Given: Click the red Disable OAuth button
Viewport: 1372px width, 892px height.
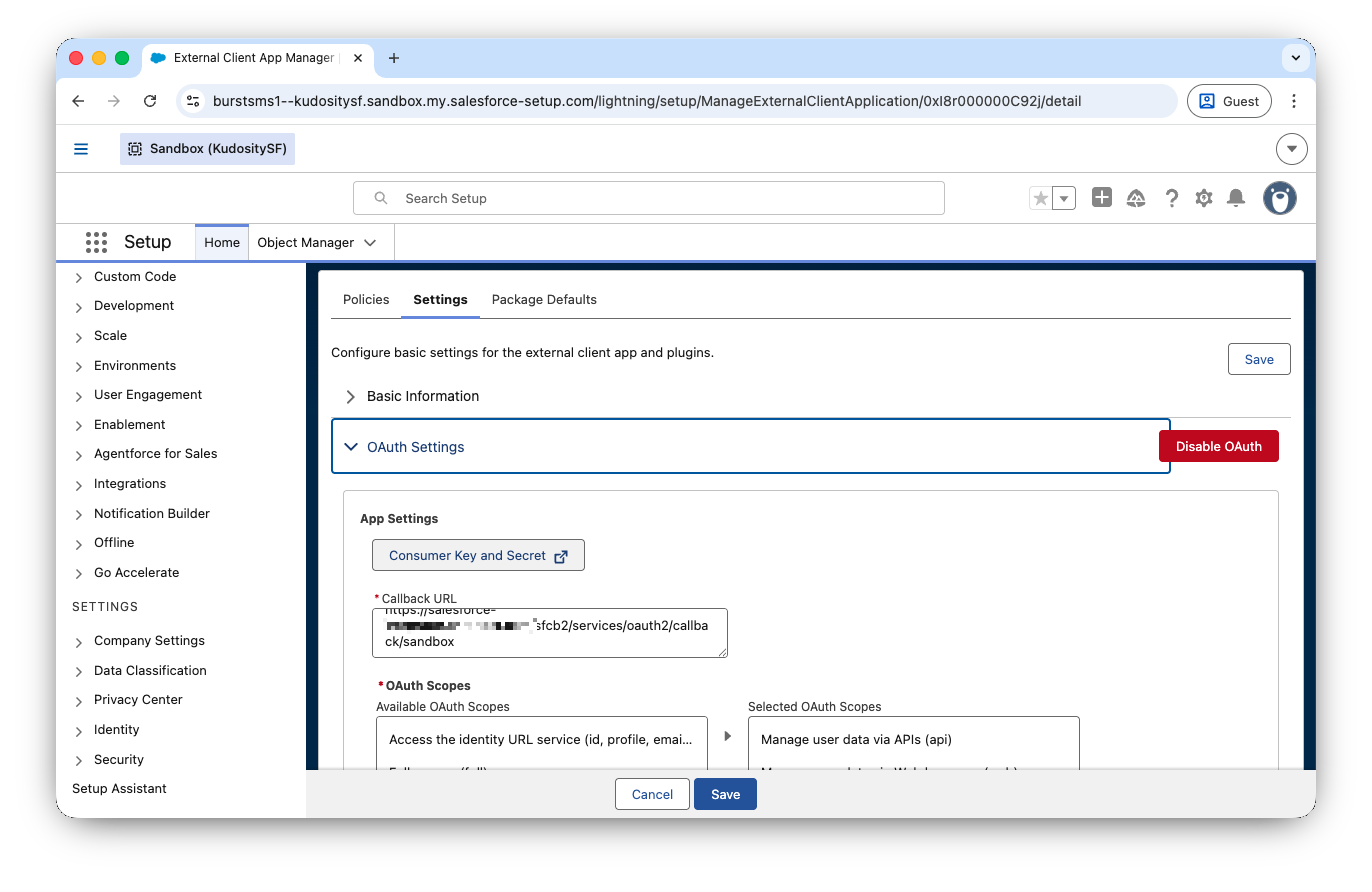Looking at the screenshot, I should (x=1218, y=446).
